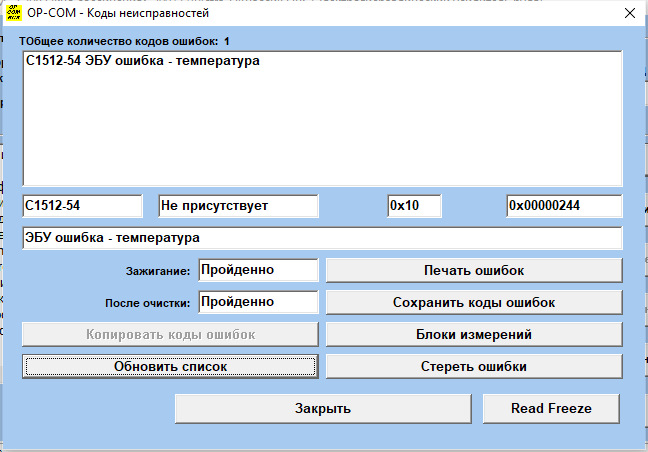The height and width of the screenshot is (452, 648).
Task: Save codes via Сохранить коды ошибок
Action: tap(474, 302)
